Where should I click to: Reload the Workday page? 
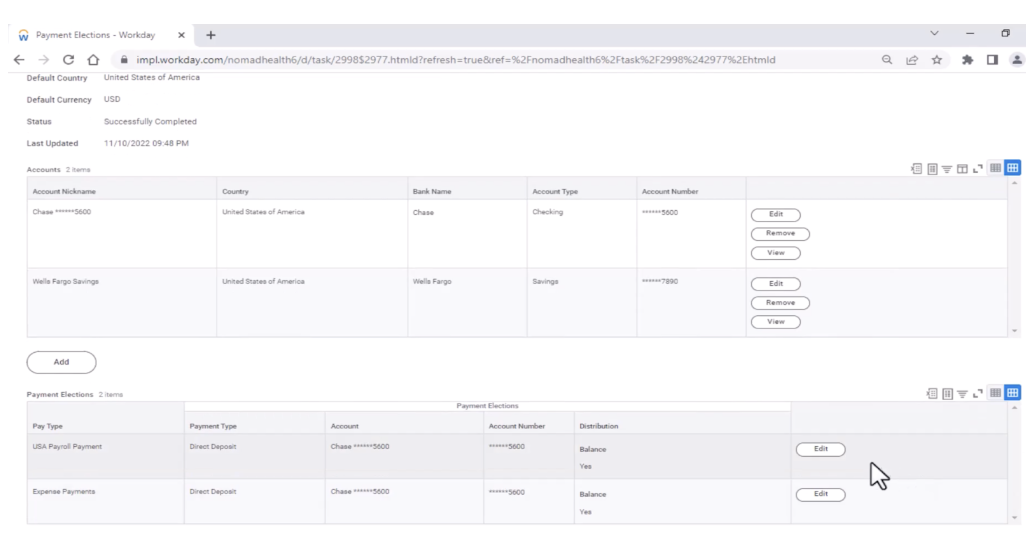click(68, 60)
